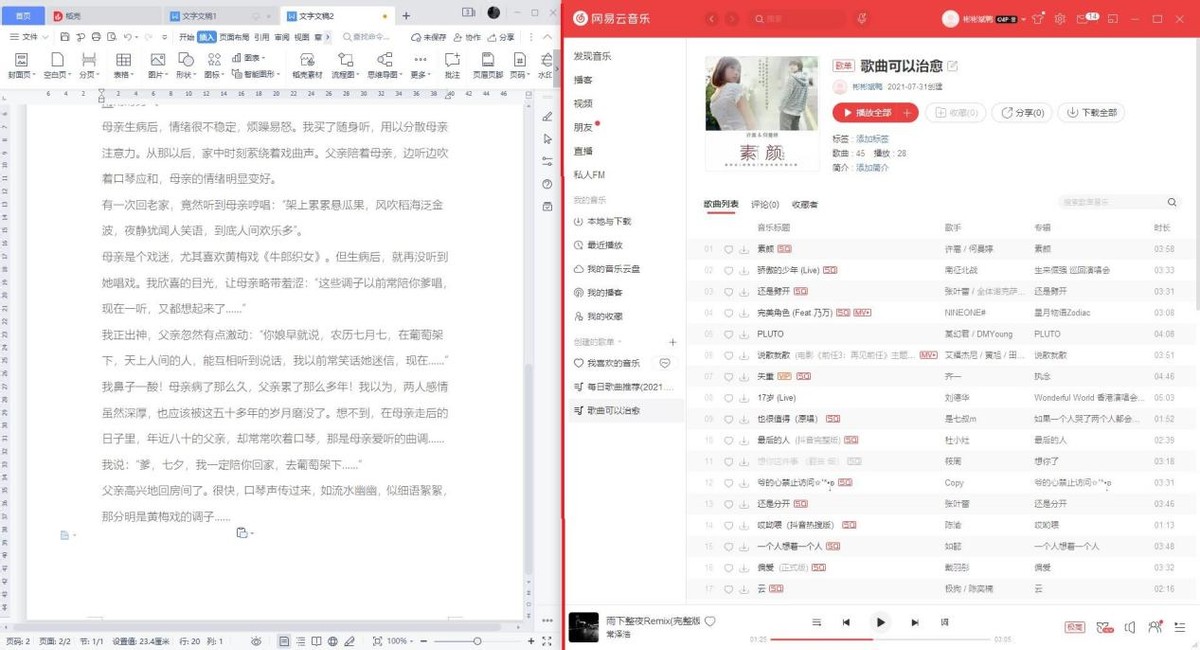Open 发现音乐 in the sidebar

pyautogui.click(x=592, y=56)
